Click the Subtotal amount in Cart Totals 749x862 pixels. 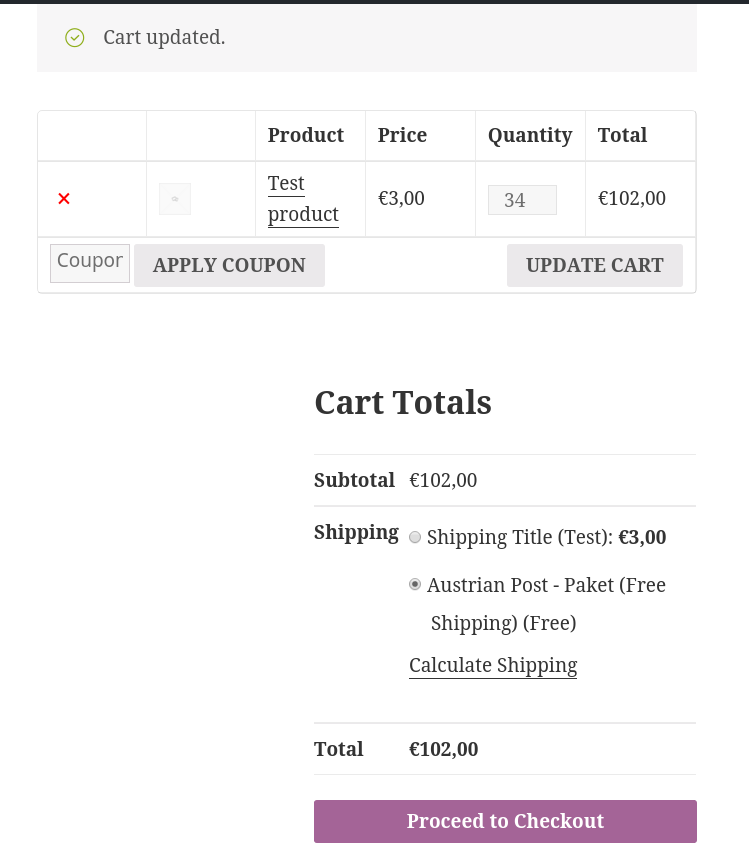(x=443, y=480)
